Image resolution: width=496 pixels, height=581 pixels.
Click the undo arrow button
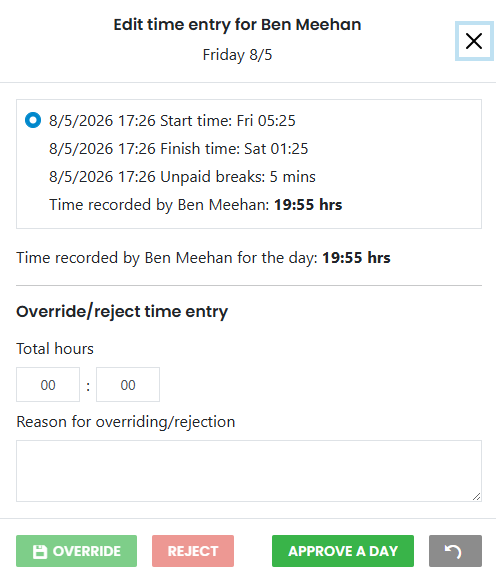[455, 551]
